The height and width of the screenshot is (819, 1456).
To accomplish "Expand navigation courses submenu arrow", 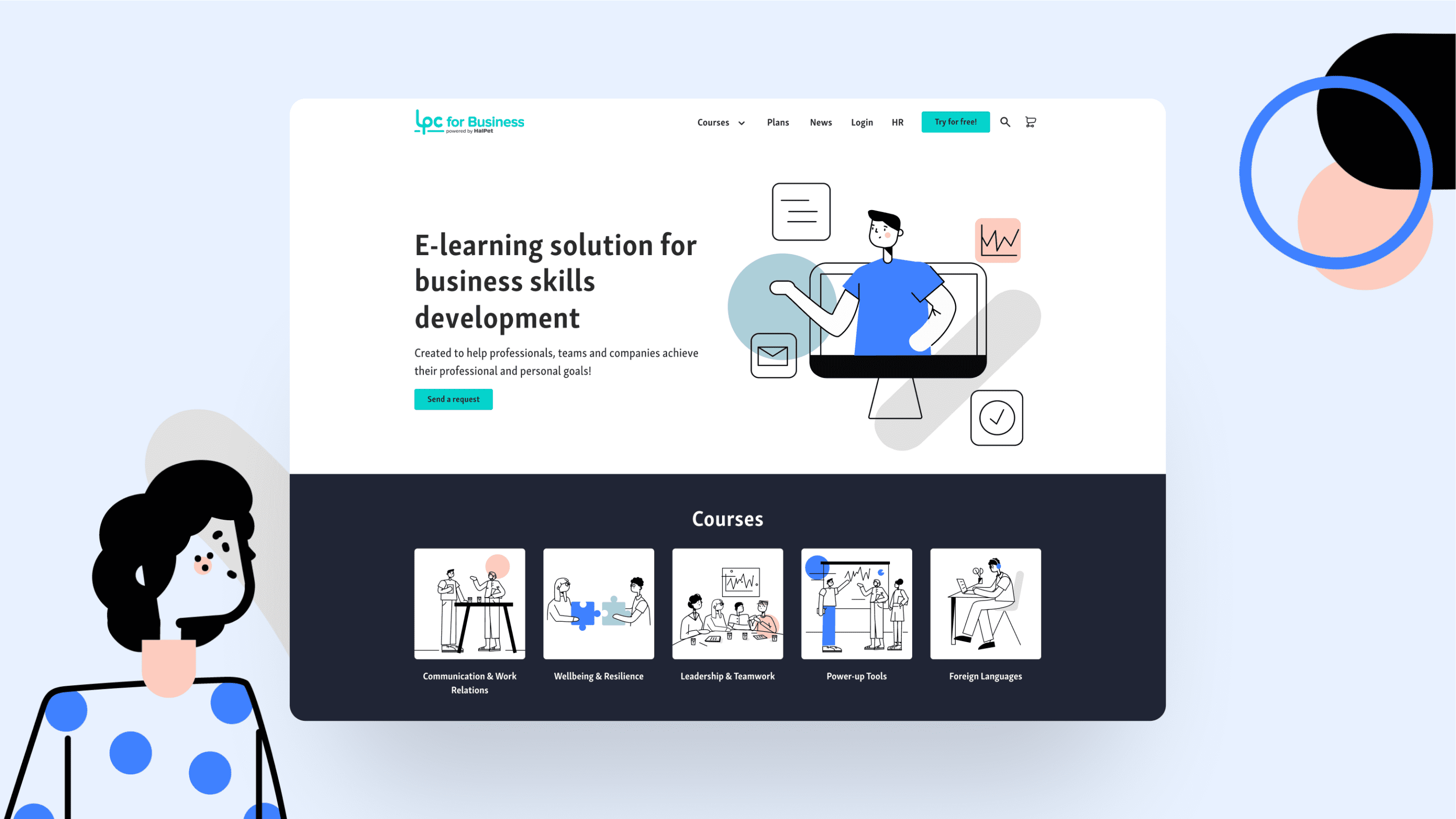I will 741,123.
